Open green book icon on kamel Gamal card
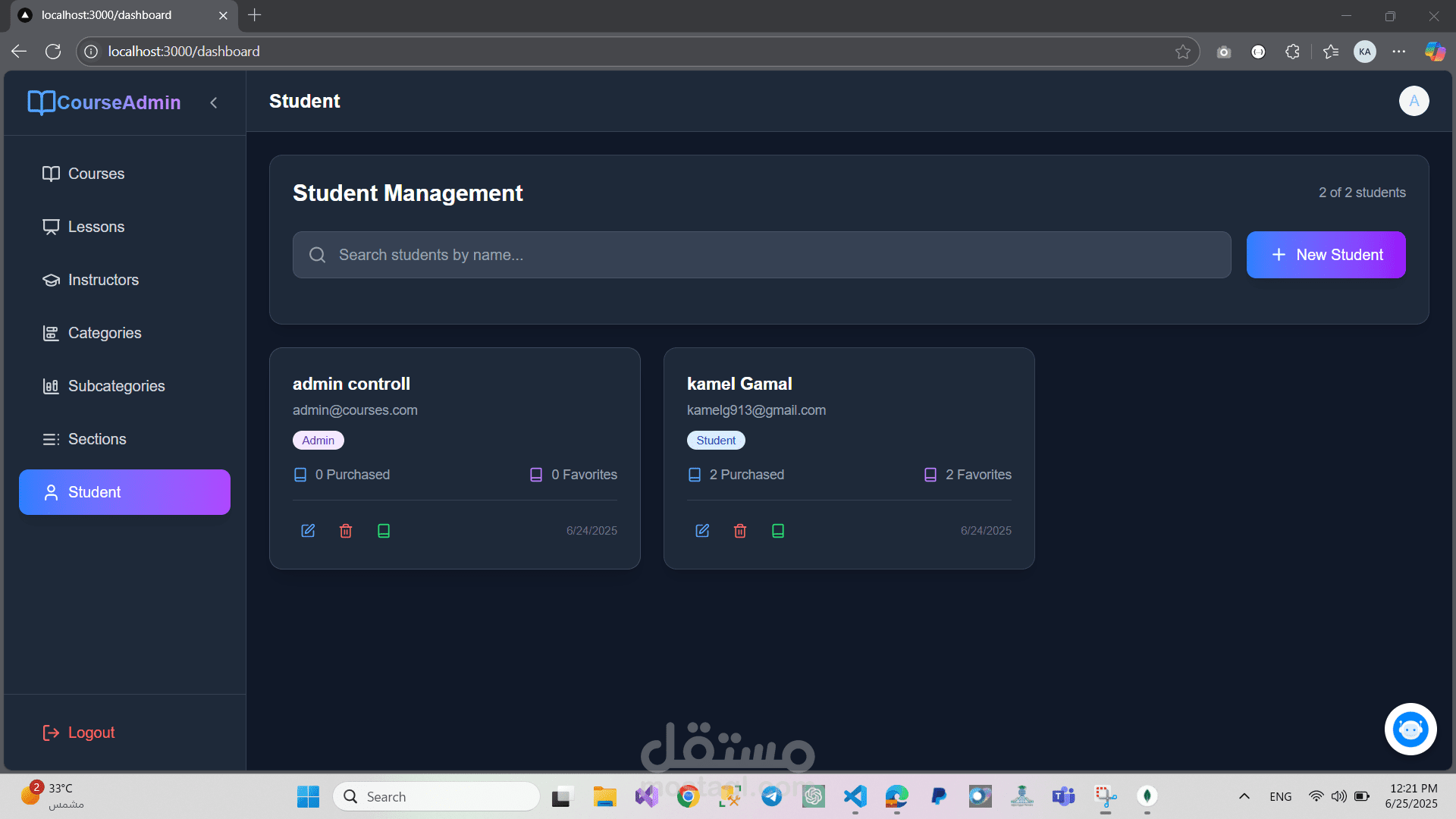The image size is (1456, 819). coord(778,531)
